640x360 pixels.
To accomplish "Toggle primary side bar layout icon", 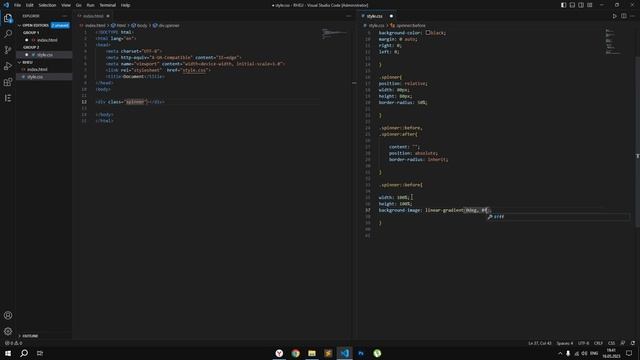I will (563, 5).
